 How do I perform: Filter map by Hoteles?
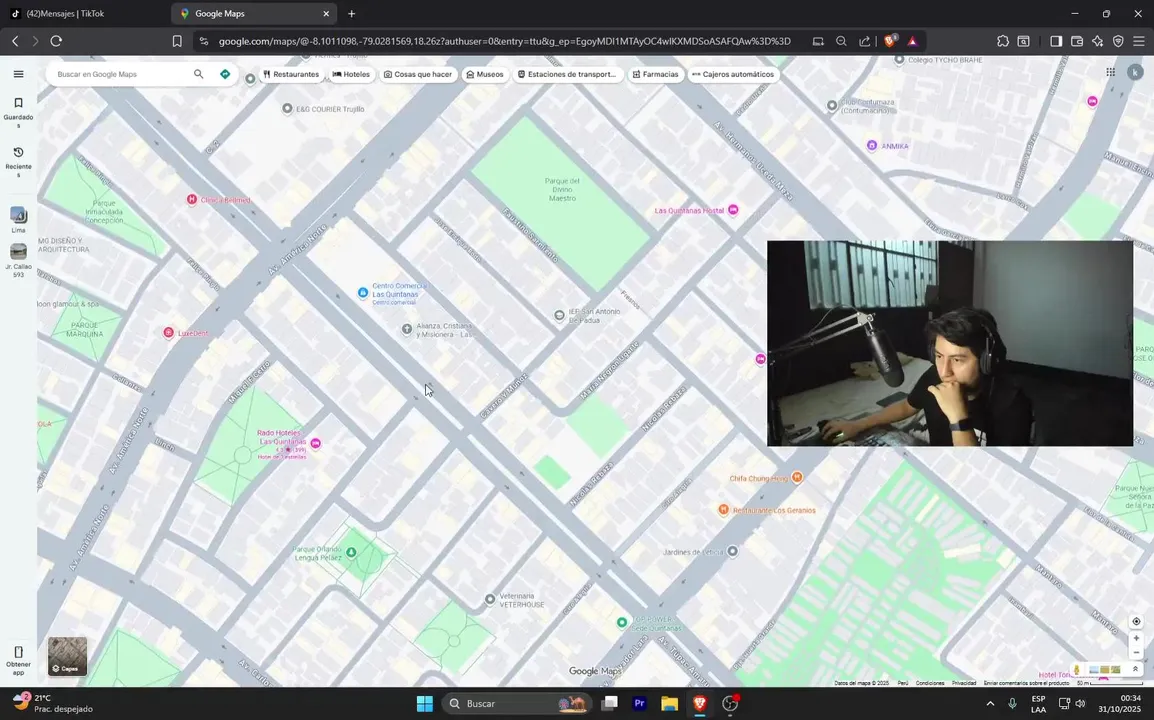(x=351, y=74)
